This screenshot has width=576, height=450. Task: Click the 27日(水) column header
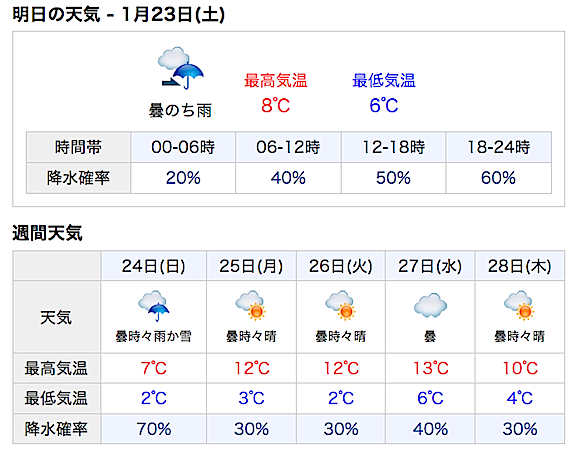pyautogui.click(x=430, y=266)
